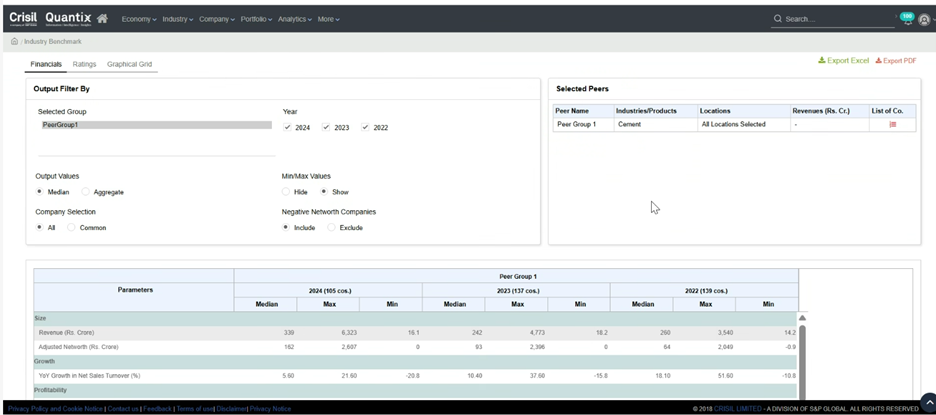Click the home icon beside Quantix logo
936x415 pixels.
103,18
